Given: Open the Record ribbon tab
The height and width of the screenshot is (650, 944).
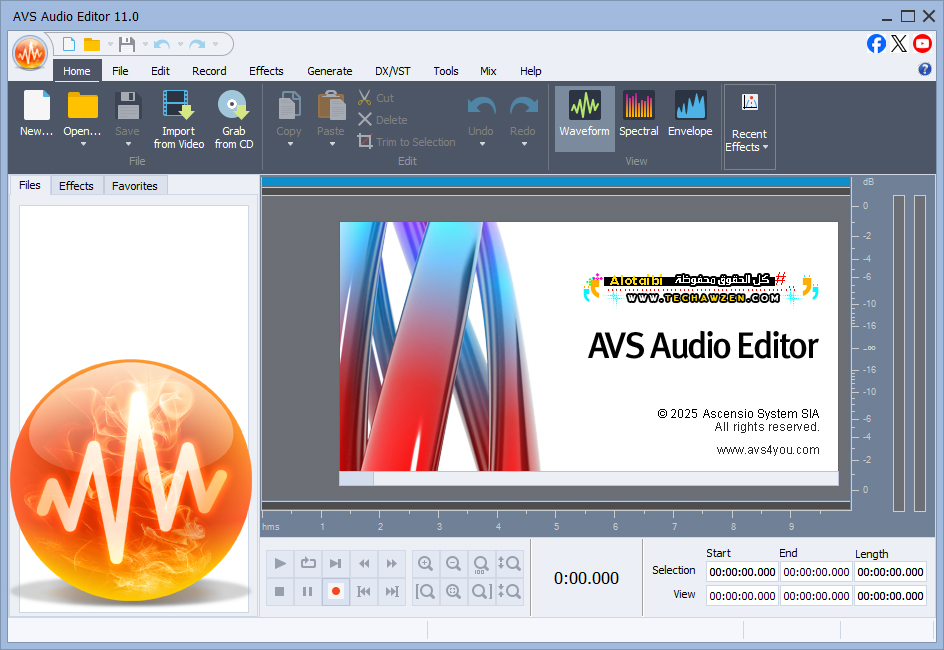Looking at the screenshot, I should point(209,71).
